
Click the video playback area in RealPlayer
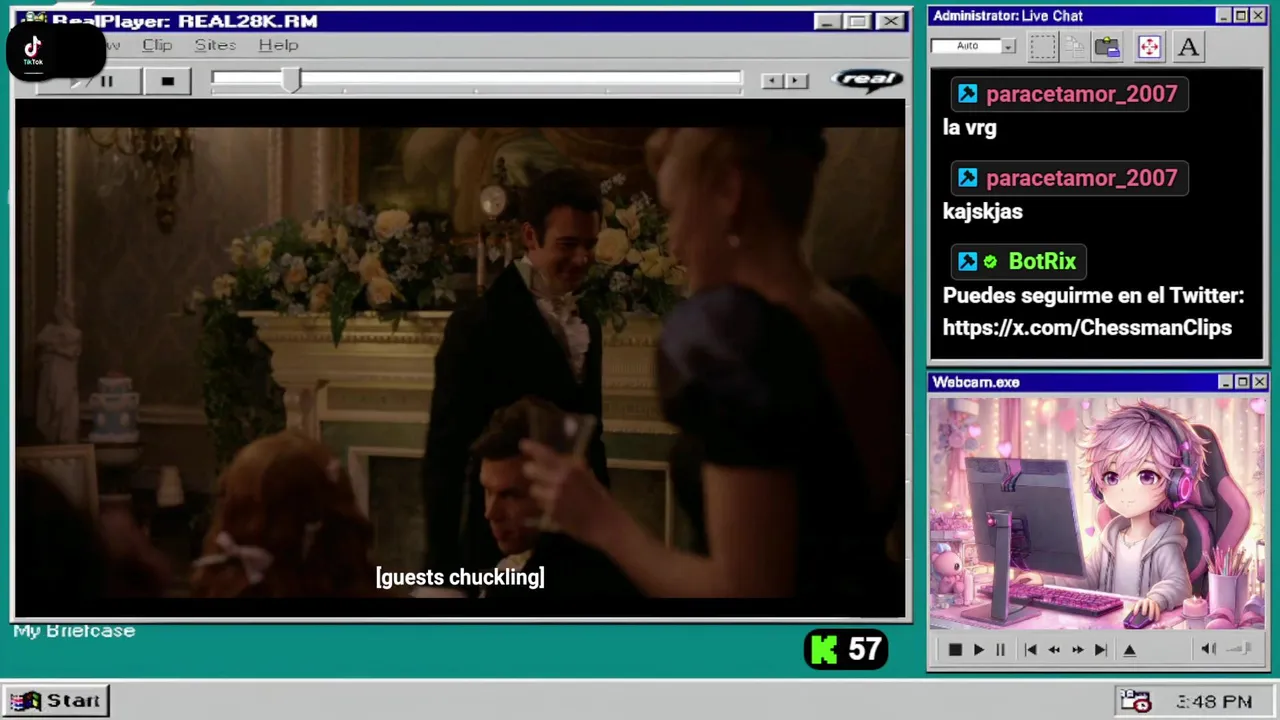(460, 358)
